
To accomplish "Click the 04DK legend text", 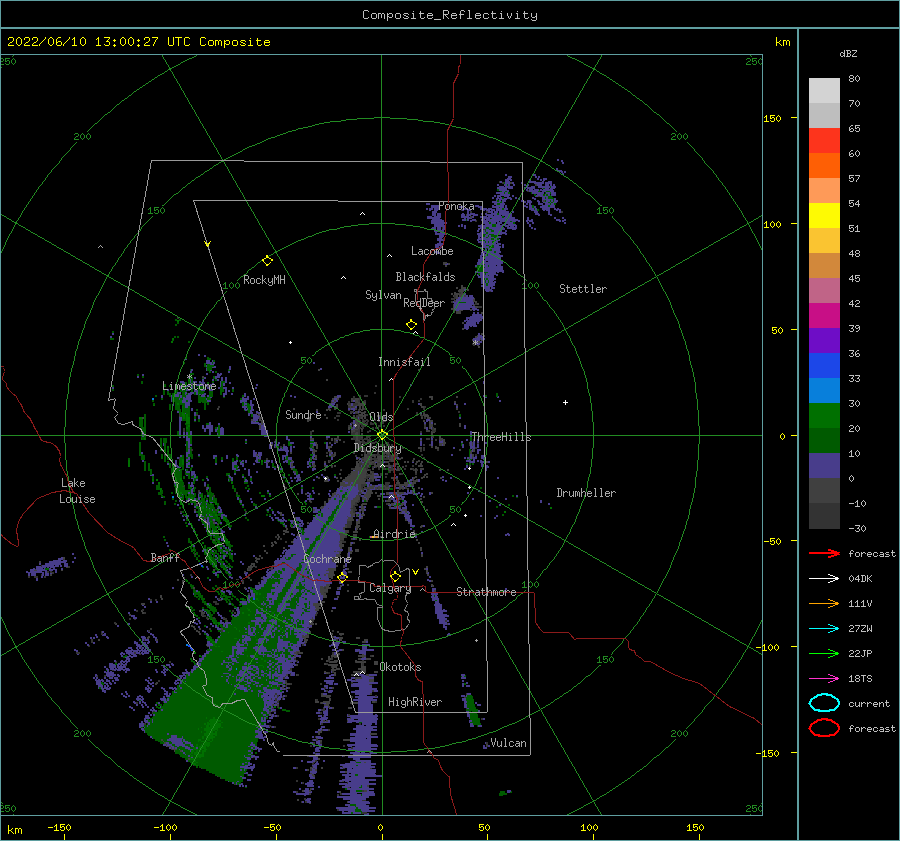I will click(x=860, y=578).
